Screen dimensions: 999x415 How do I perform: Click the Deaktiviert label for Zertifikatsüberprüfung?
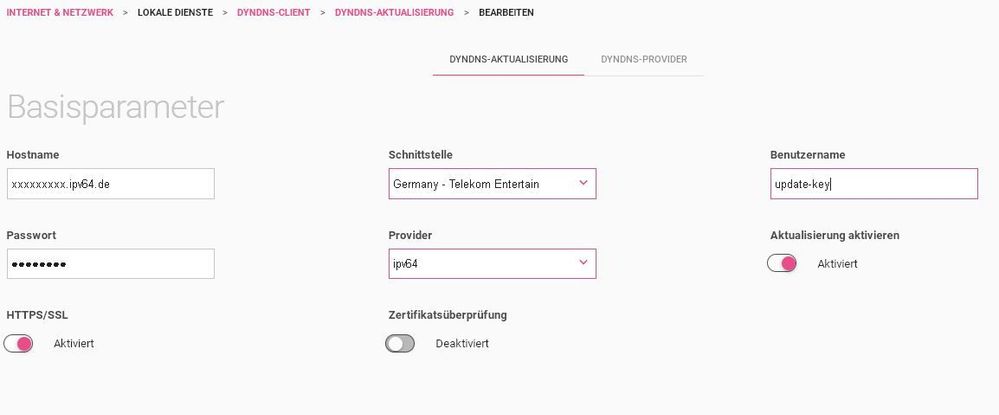pos(462,344)
